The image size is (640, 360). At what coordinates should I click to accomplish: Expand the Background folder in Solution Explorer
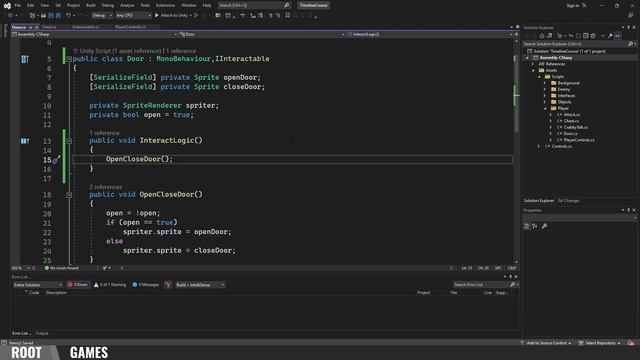(545, 83)
